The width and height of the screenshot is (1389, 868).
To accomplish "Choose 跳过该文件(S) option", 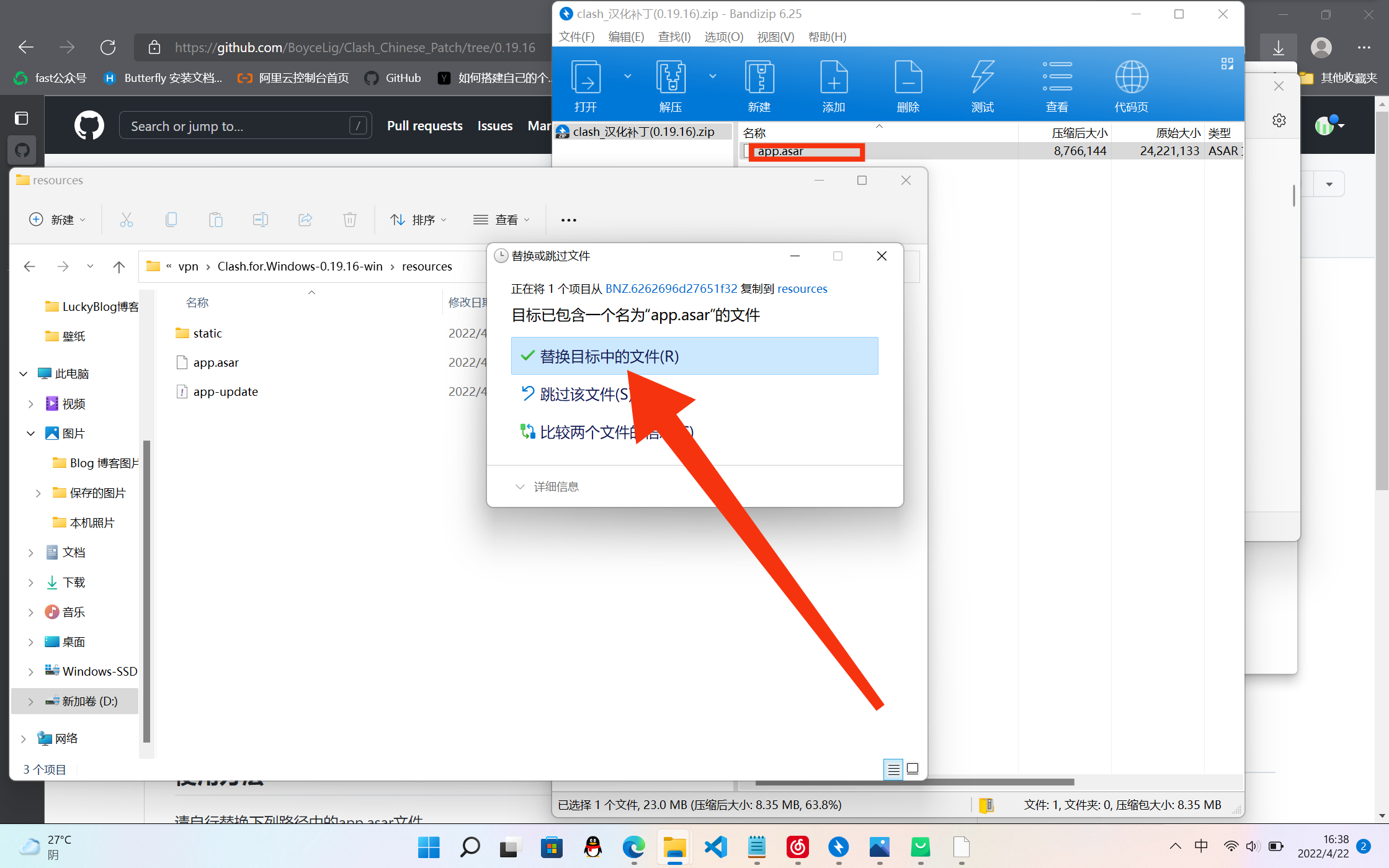I will coord(583,394).
